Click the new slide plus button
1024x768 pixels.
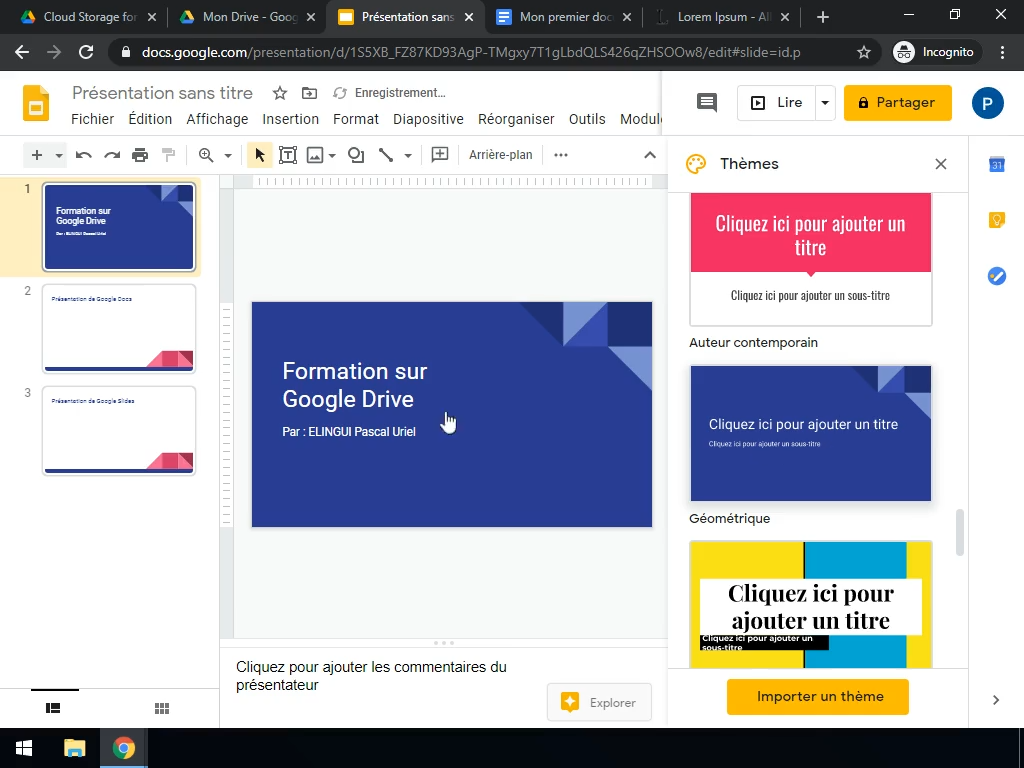pos(37,155)
